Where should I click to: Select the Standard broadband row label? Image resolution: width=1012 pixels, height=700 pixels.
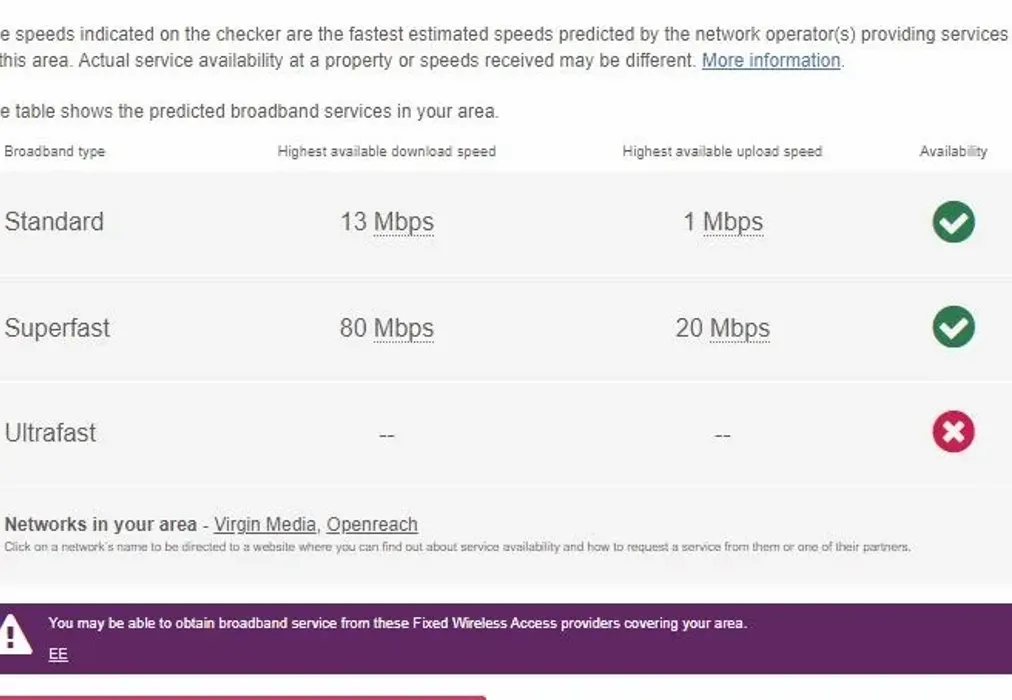pyautogui.click(x=54, y=222)
